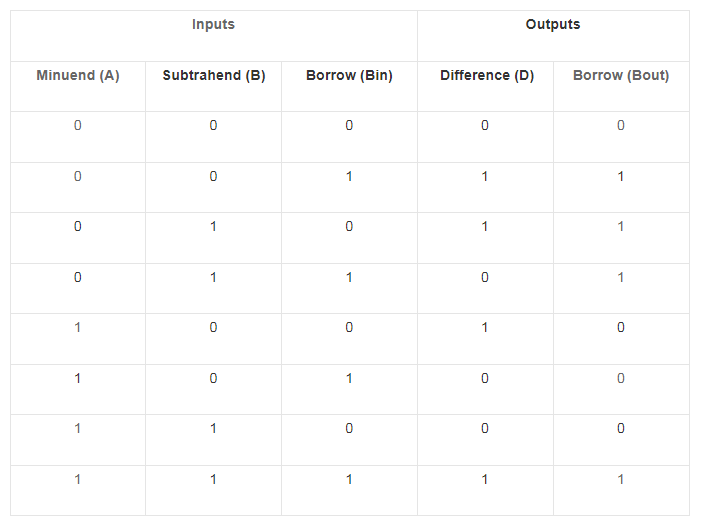705x526 pixels.
Task: Select the Difference cell in the first data row
Action: (x=485, y=126)
